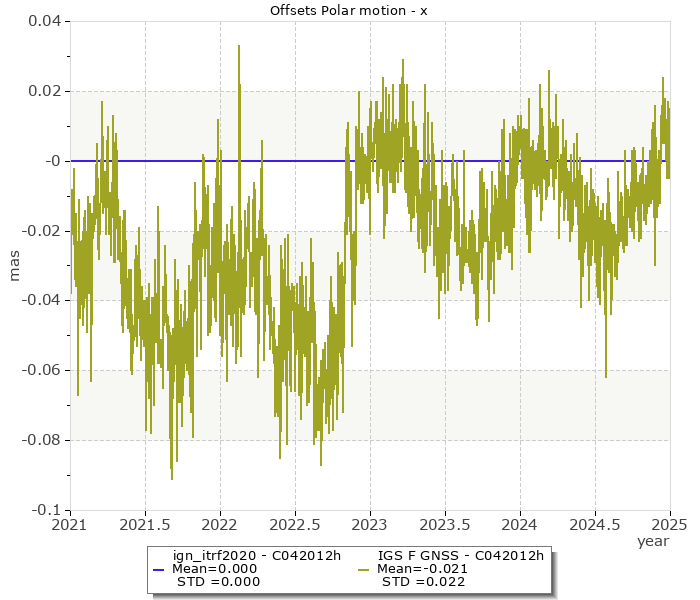Viewport: 700px width, 600px height.
Task: Click the -0.1 y-axis tick label
Action: [x=46, y=510]
